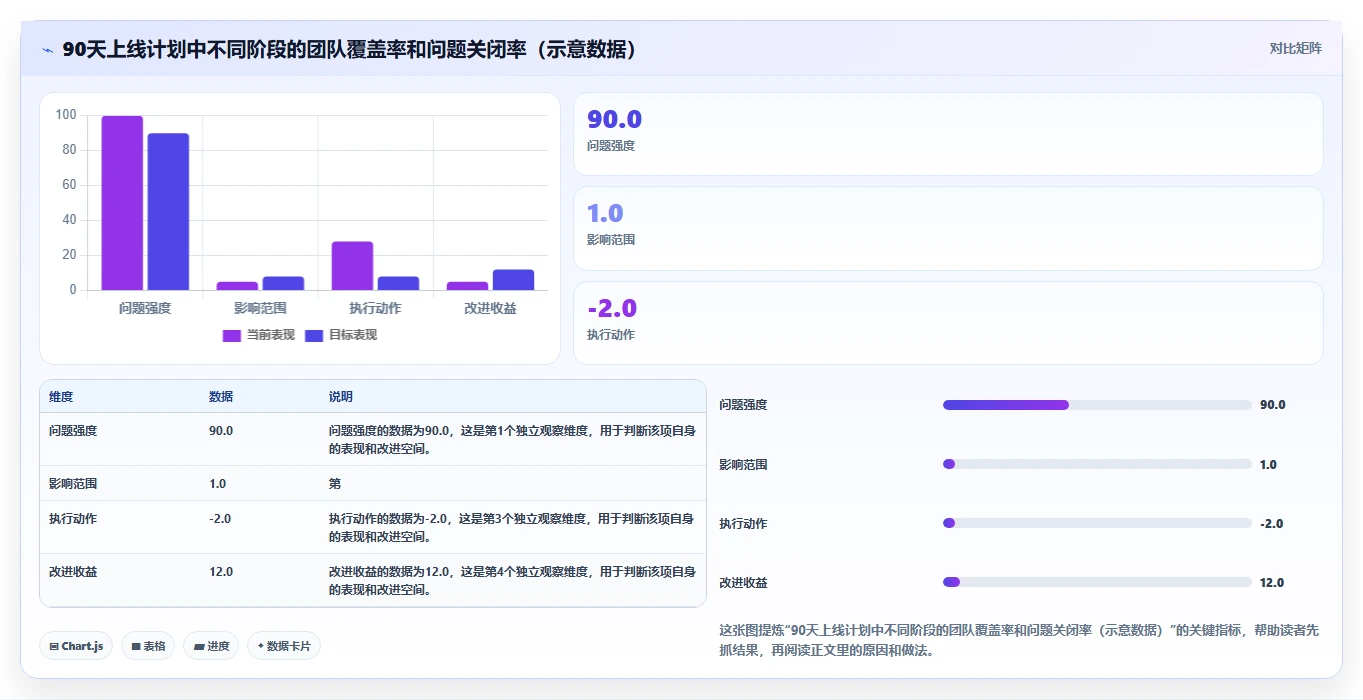Click the 问题强度 目标表现 blue bar
The image size is (1363, 700).
point(168,212)
